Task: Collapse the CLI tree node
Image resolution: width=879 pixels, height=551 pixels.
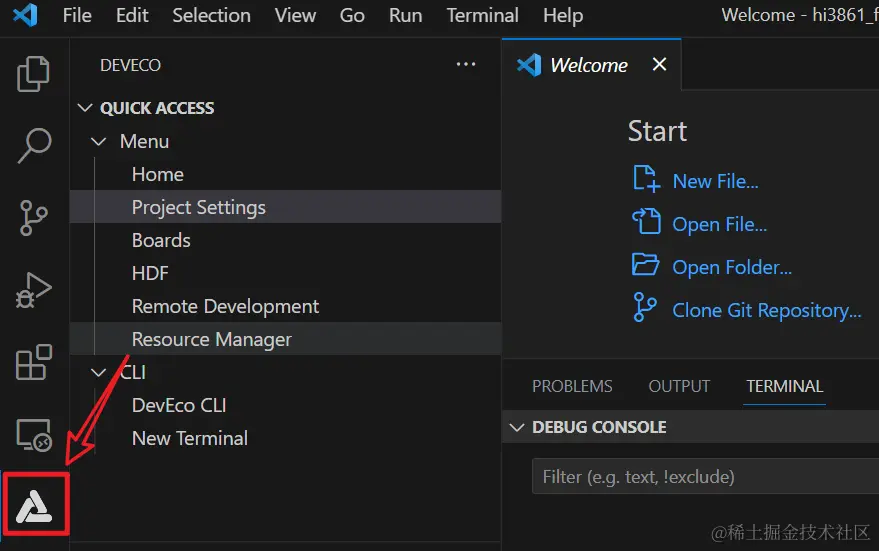Action: point(99,372)
